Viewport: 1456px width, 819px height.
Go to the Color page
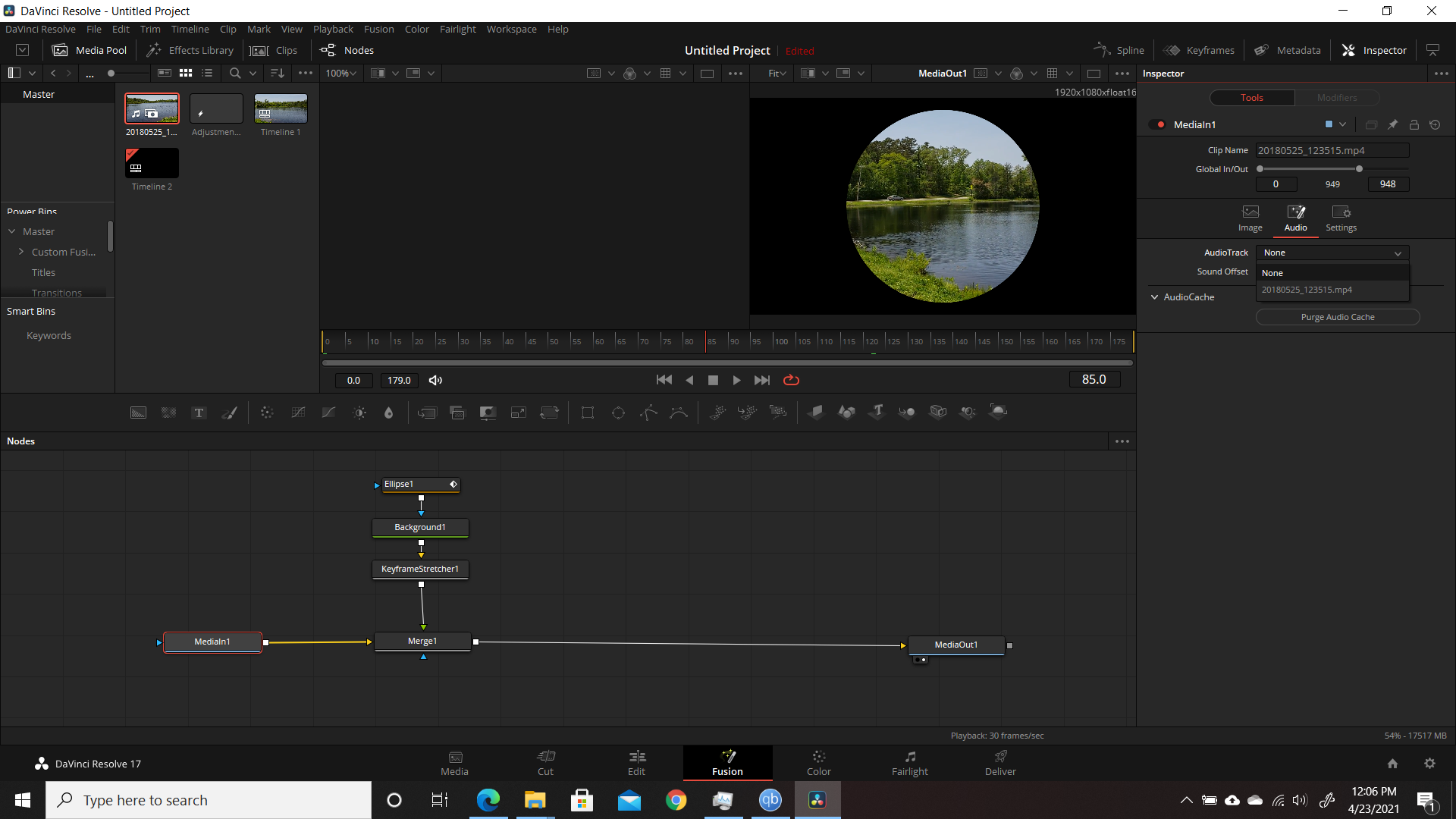point(818,763)
